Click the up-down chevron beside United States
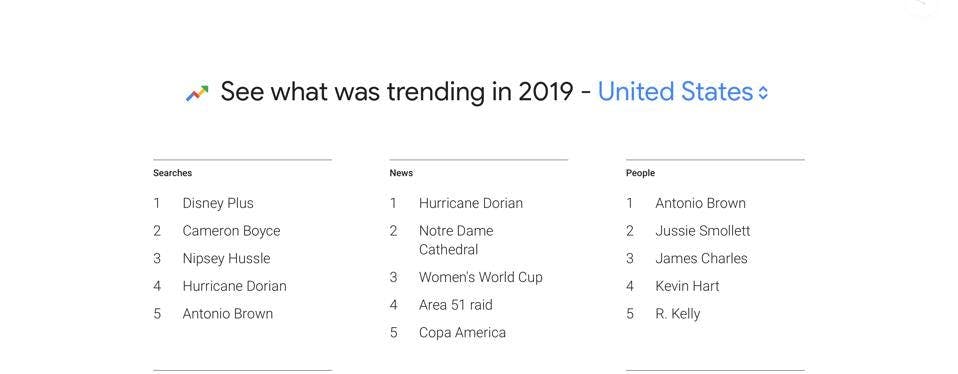Viewport: 958px width, 374px height. [762, 93]
